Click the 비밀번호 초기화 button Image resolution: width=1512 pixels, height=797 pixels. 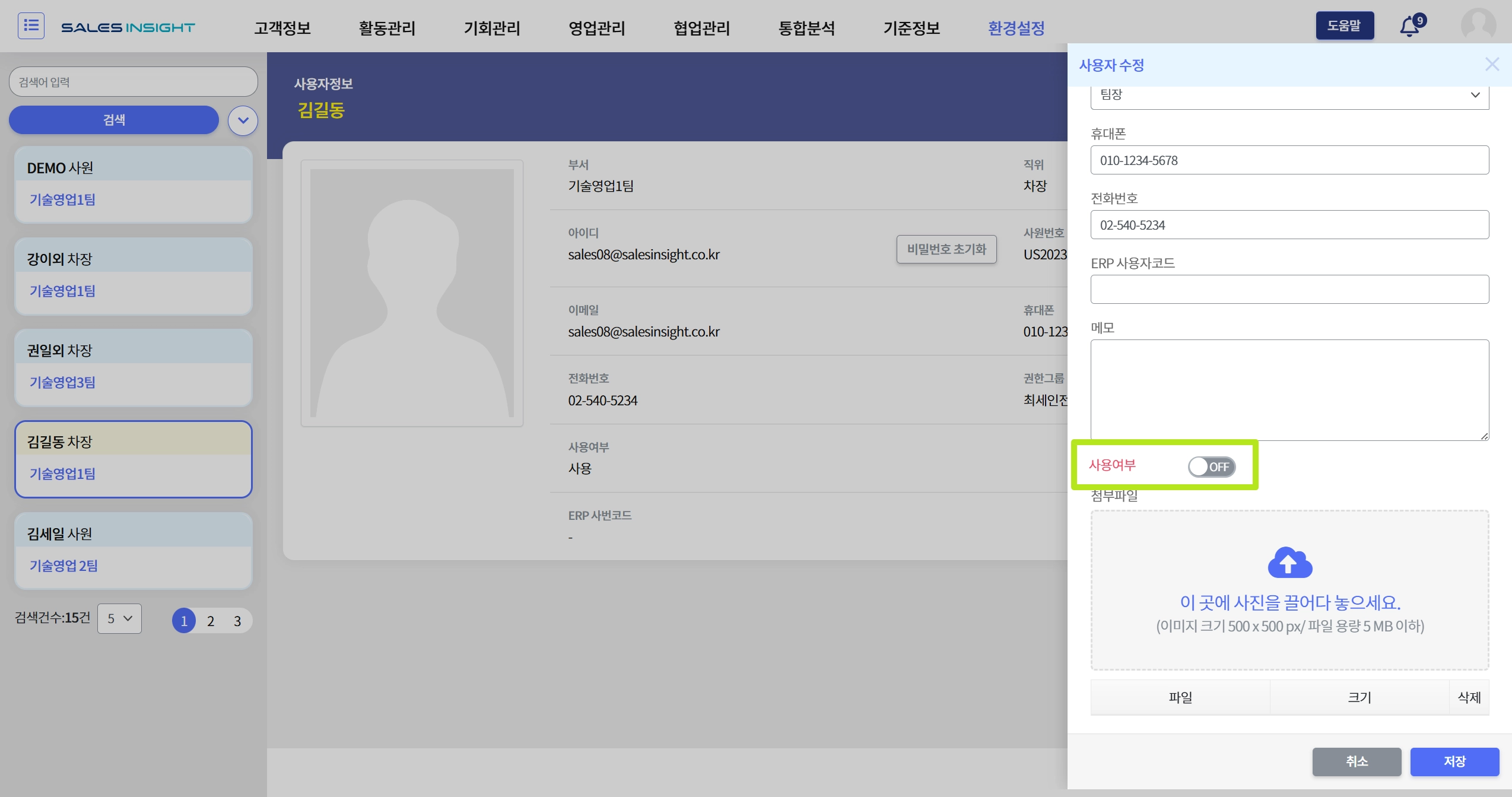point(946,249)
